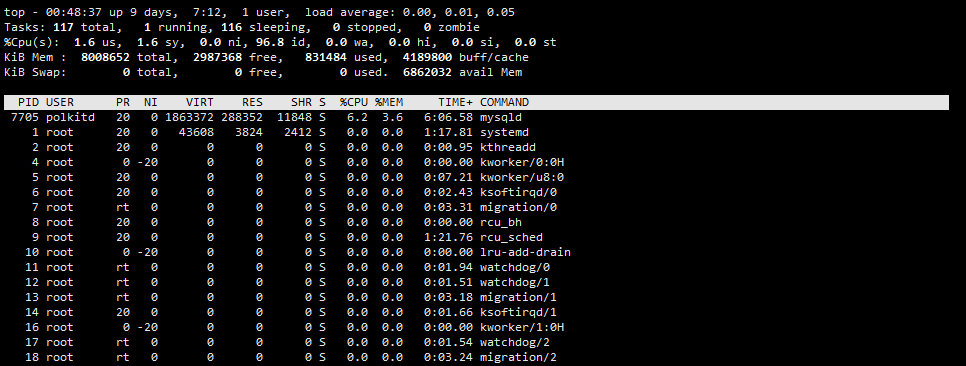Select mysqld CPU value 6.2
The height and width of the screenshot is (366, 966).
[357, 118]
